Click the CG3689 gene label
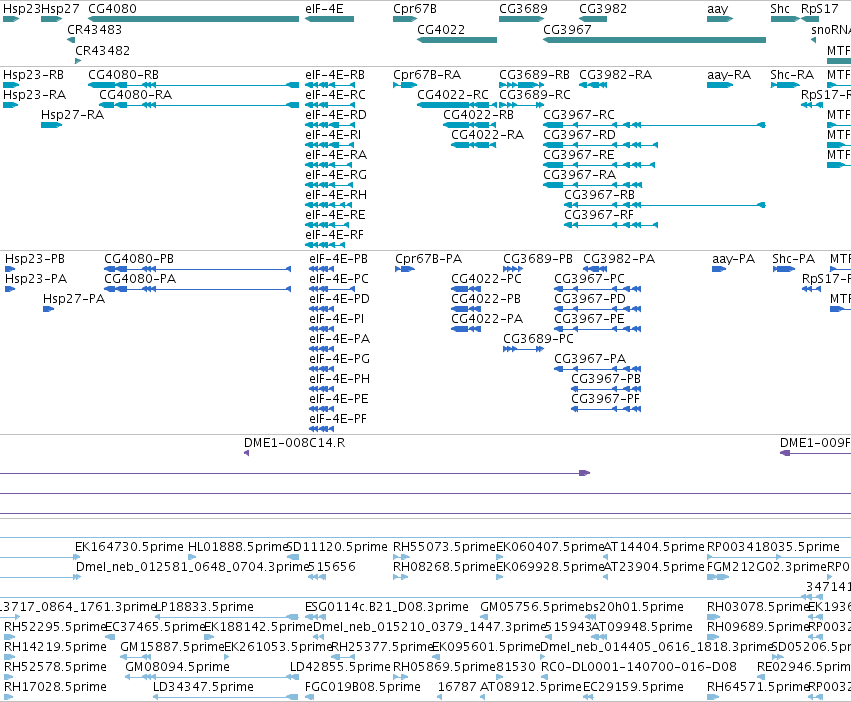Image resolution: width=851 pixels, height=702 pixels. [523, 9]
